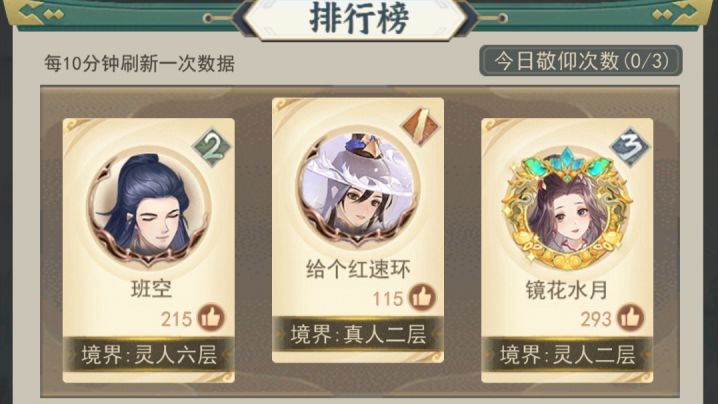The height and width of the screenshot is (404, 720).
Task: Click the rank 1 badge icon
Action: [420, 125]
